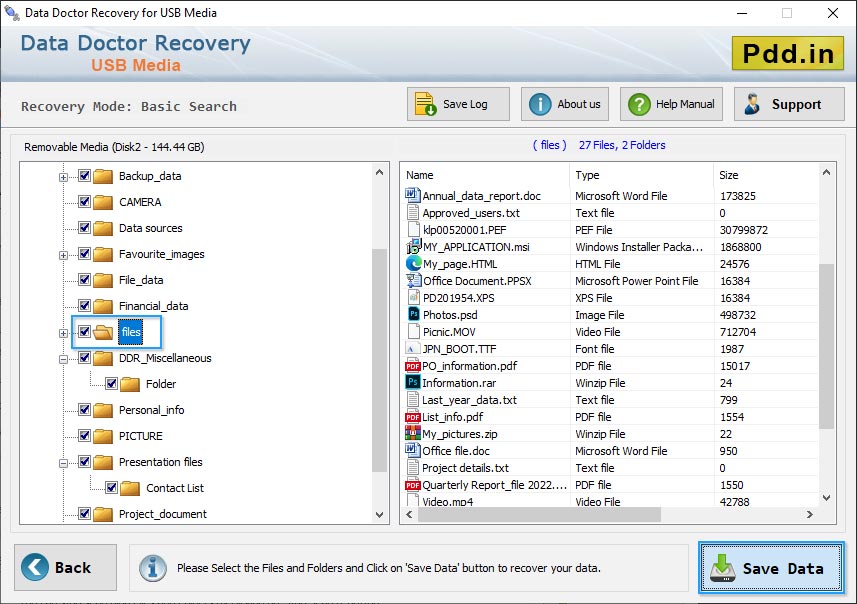Click the Contact List folder icon

130,488
